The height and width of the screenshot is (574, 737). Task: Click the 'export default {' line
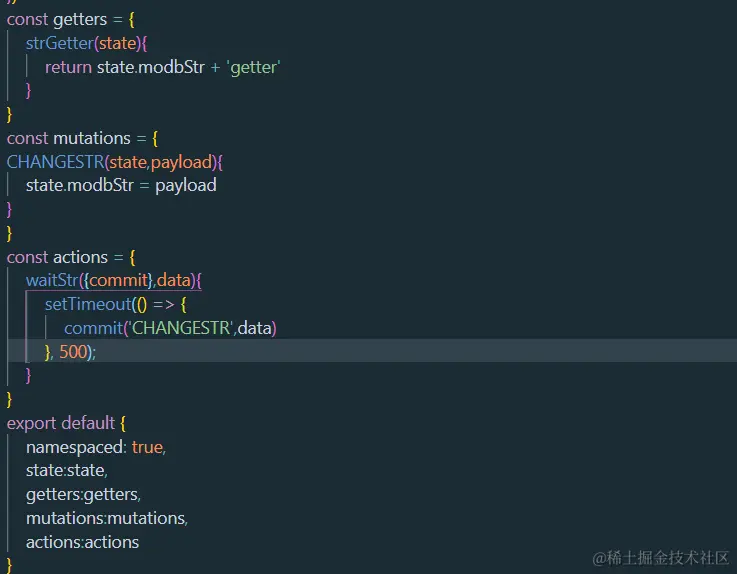coord(66,423)
